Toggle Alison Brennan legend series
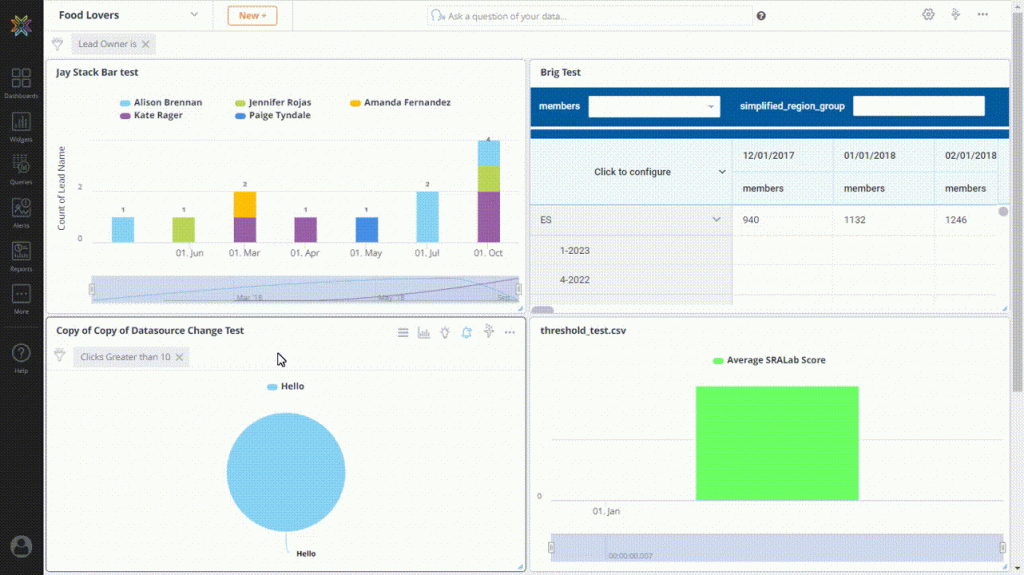Image resolution: width=1024 pixels, height=575 pixels. click(161, 103)
